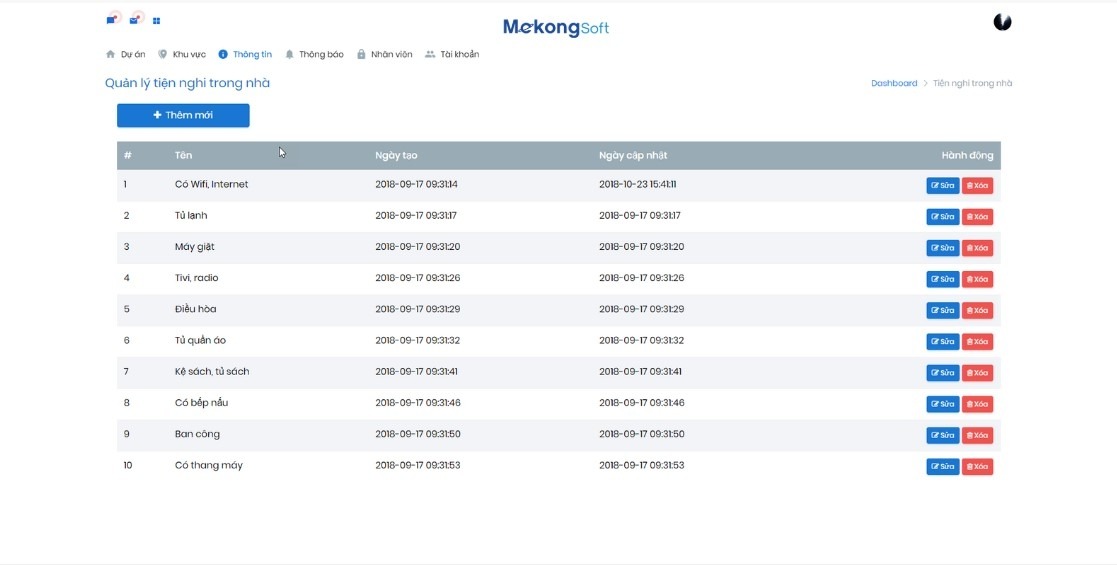Open the mail envelope notification icon
Screen dimensions: 1117x565
tap(136, 19)
